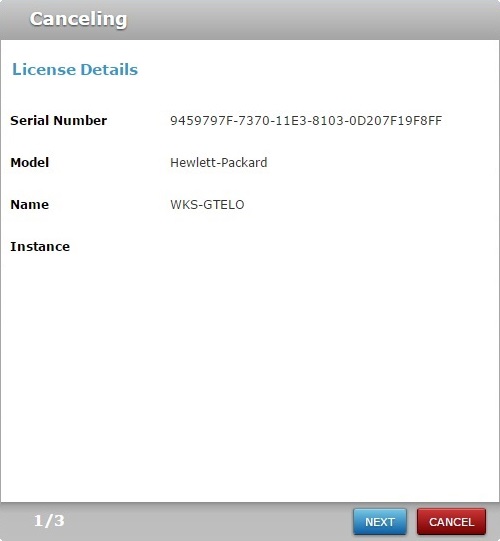The height and width of the screenshot is (541, 500).
Task: Select the serial number value 9459797F-7370-11E3-8103-0D207F19F8FF
Action: tap(306, 121)
